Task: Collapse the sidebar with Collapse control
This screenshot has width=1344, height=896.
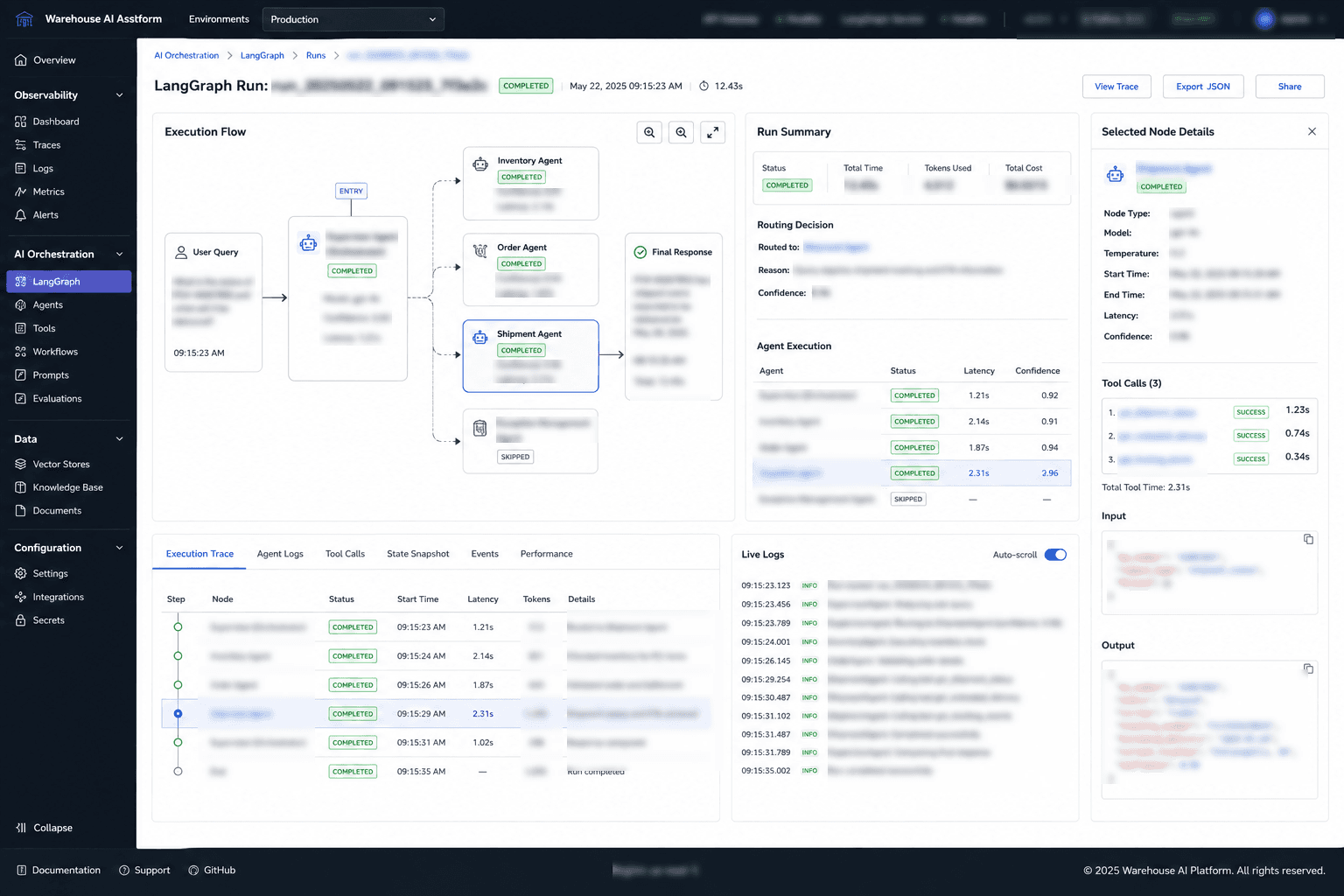Action: (45, 828)
